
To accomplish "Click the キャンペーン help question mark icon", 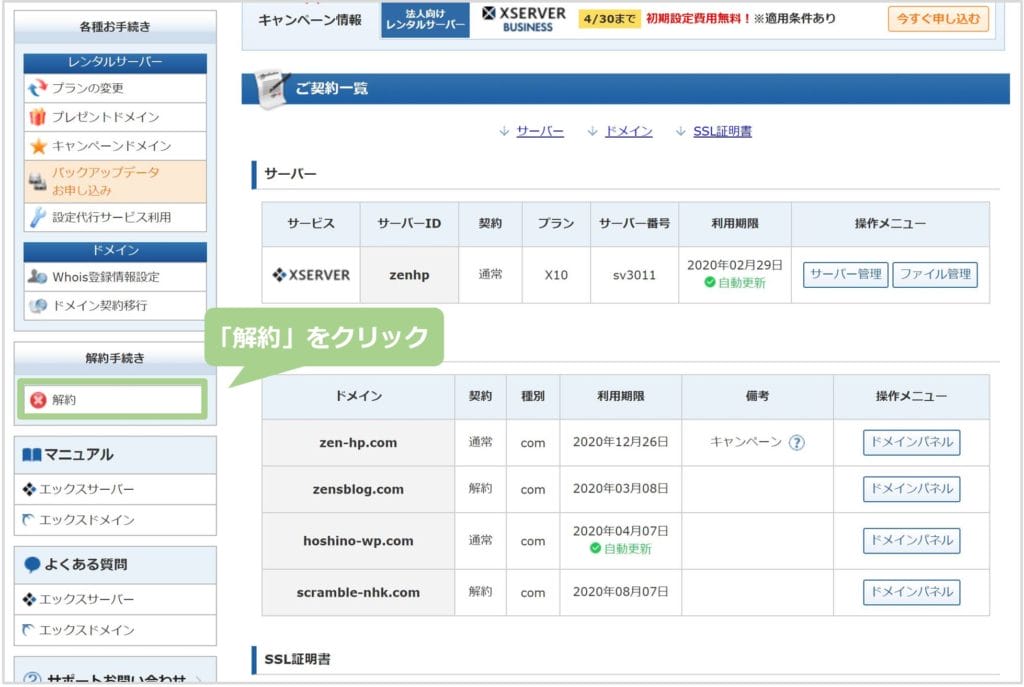I will 796,442.
